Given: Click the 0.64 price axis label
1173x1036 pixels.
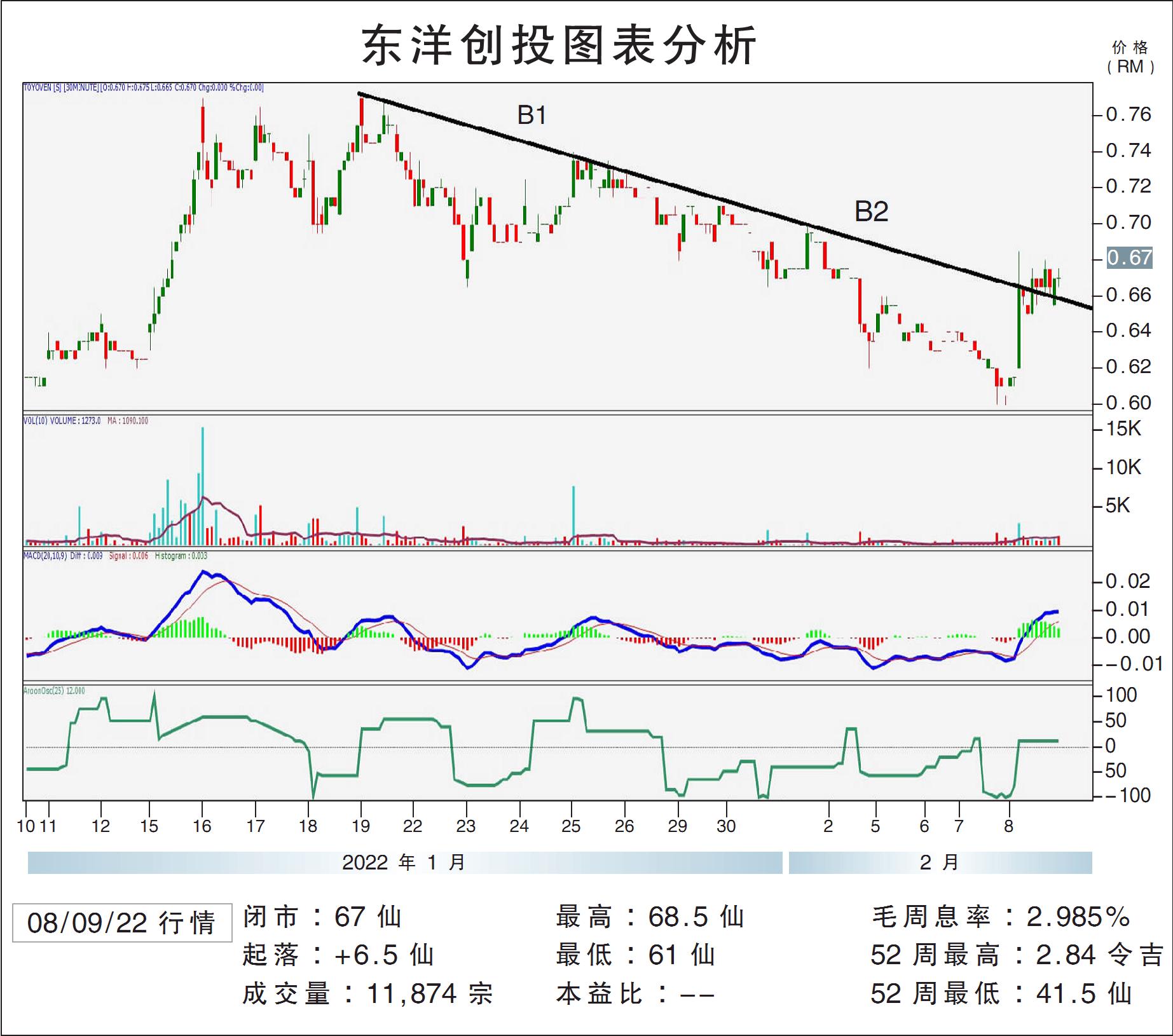Looking at the screenshot, I should (x=1128, y=331).
